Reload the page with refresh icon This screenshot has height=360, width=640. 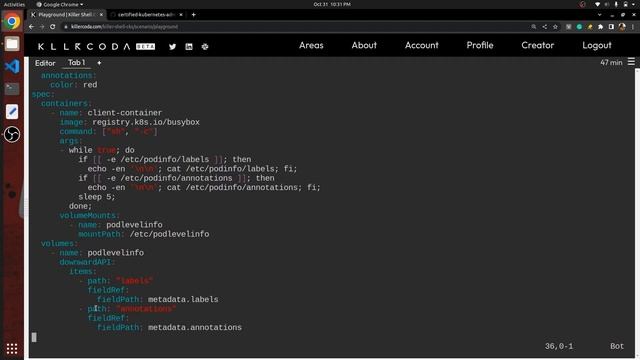pos(53,27)
